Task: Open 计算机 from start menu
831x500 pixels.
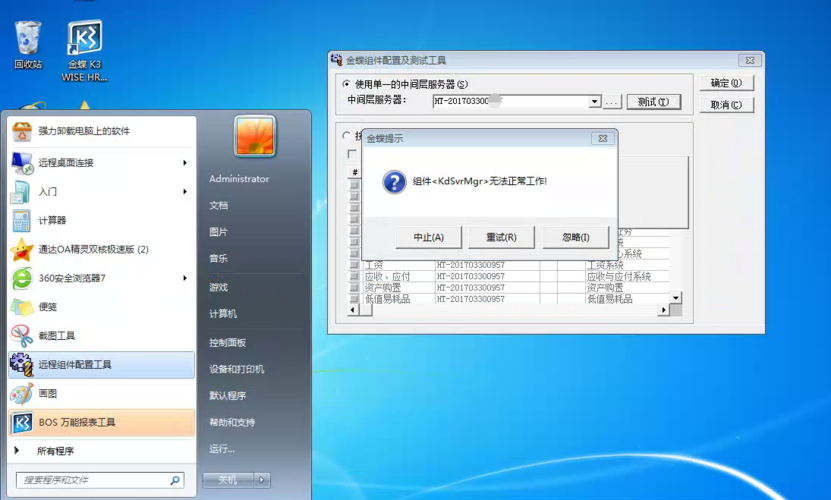Action: pyautogui.click(x=223, y=314)
